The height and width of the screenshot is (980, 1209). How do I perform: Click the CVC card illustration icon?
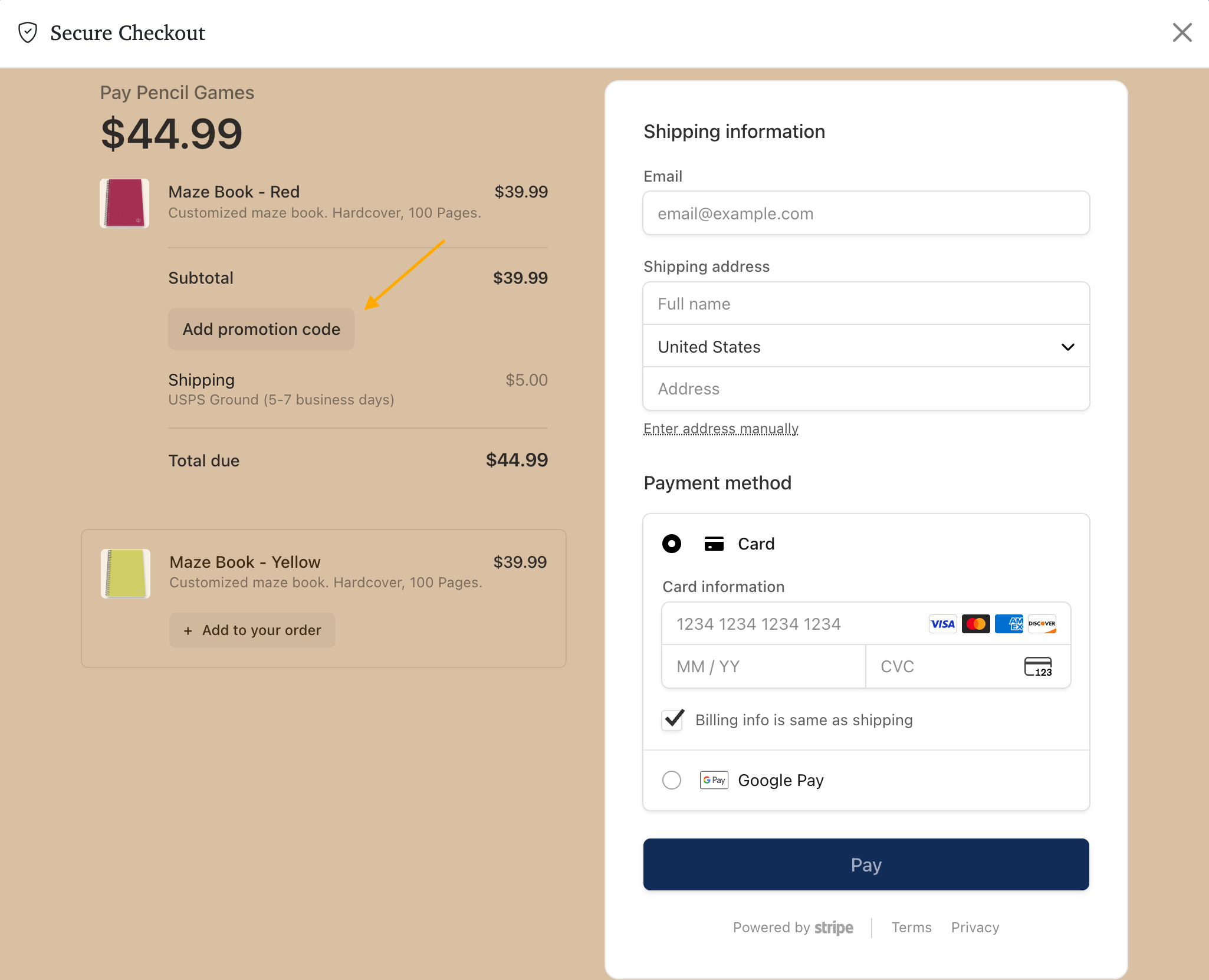[x=1039, y=666]
